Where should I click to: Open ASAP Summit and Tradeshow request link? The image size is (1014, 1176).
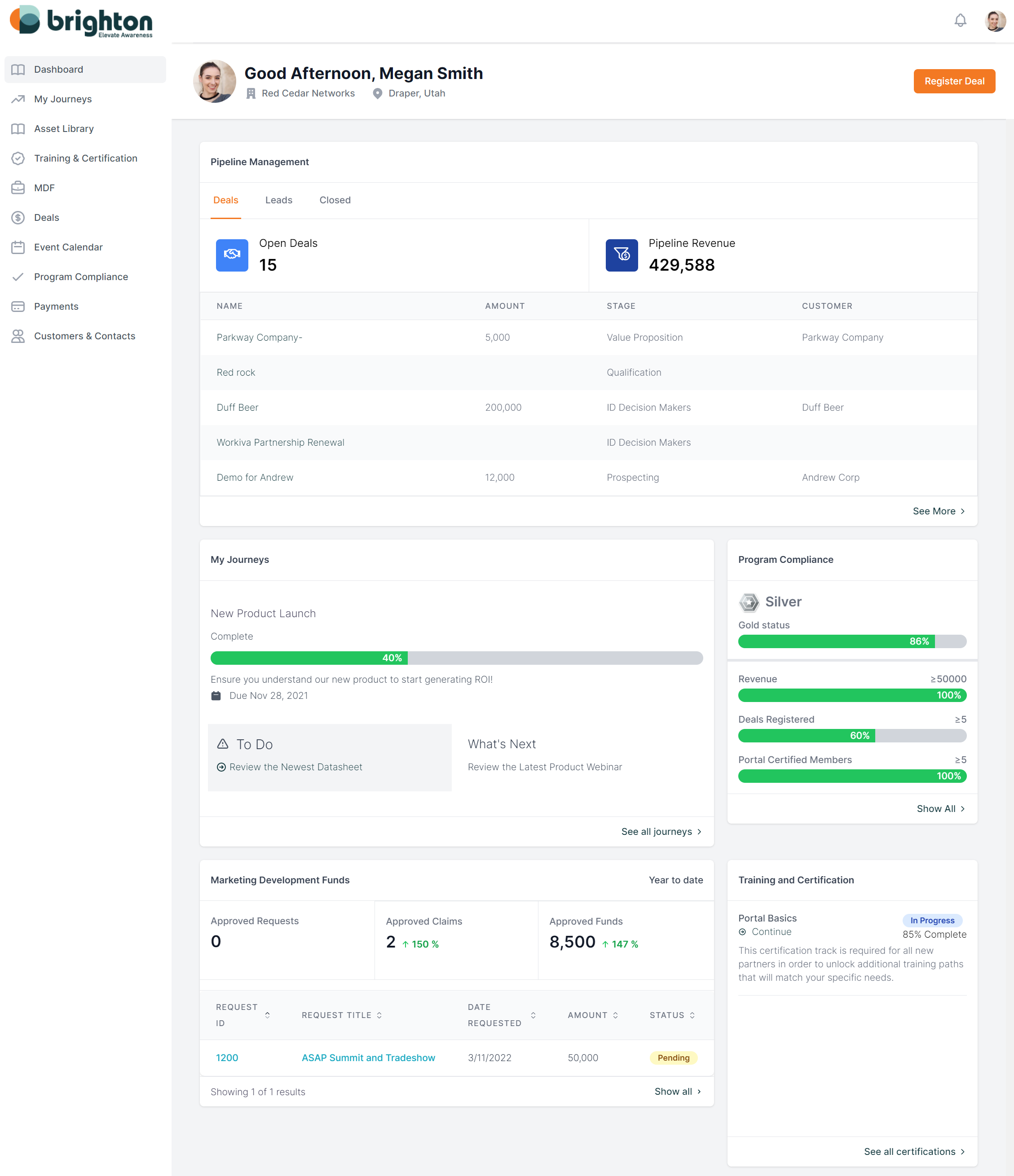[x=369, y=1057]
